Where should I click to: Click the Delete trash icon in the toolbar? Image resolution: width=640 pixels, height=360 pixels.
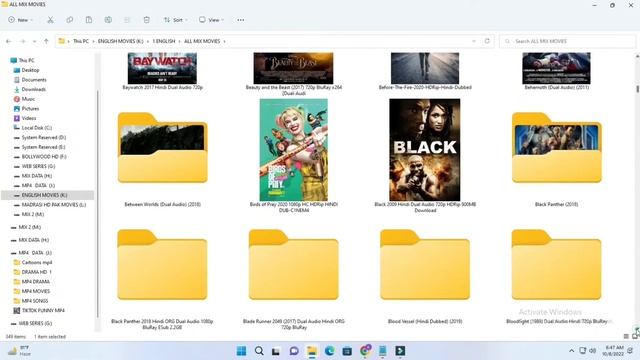(147, 20)
